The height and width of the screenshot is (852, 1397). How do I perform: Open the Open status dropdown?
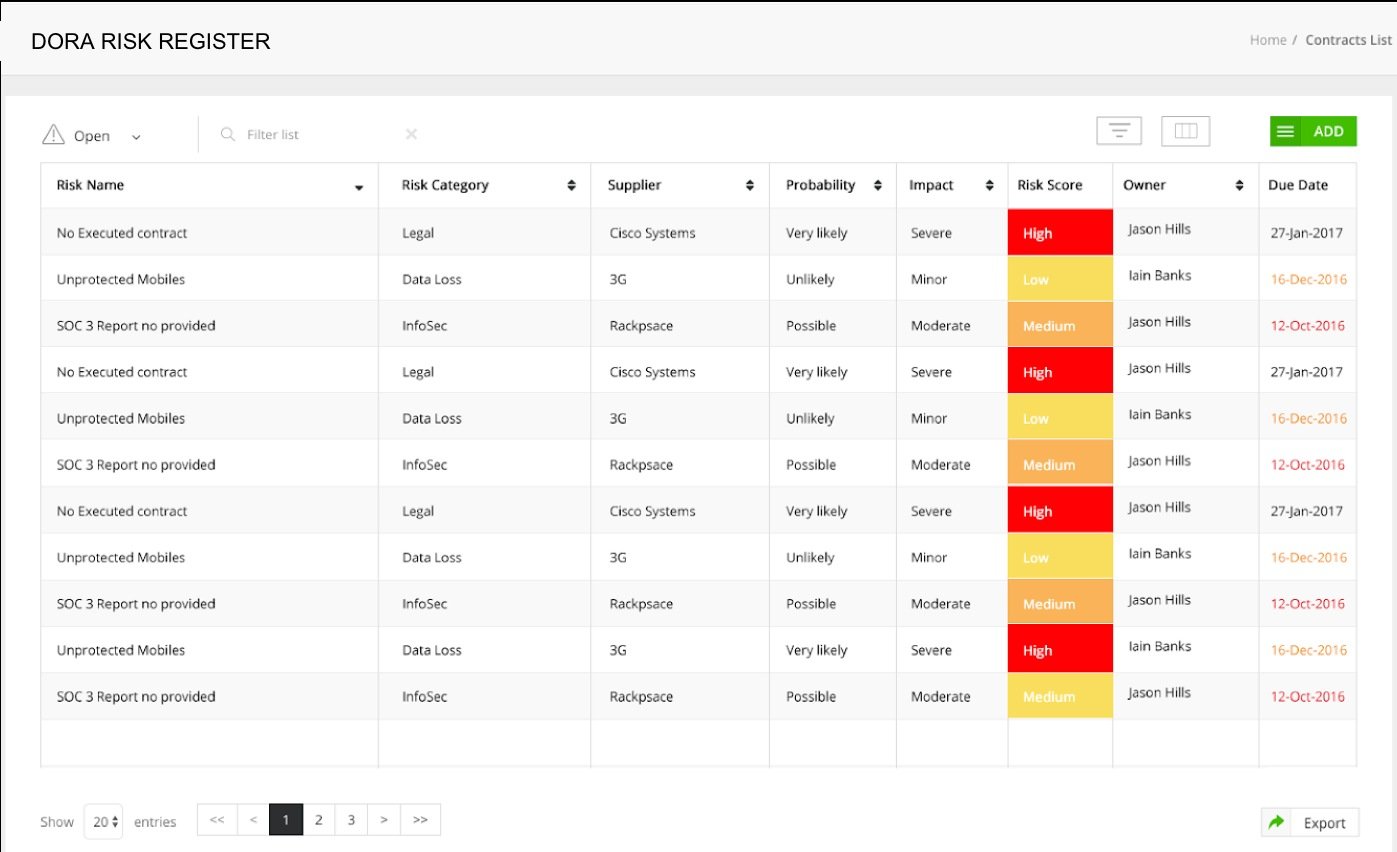[x=137, y=135]
